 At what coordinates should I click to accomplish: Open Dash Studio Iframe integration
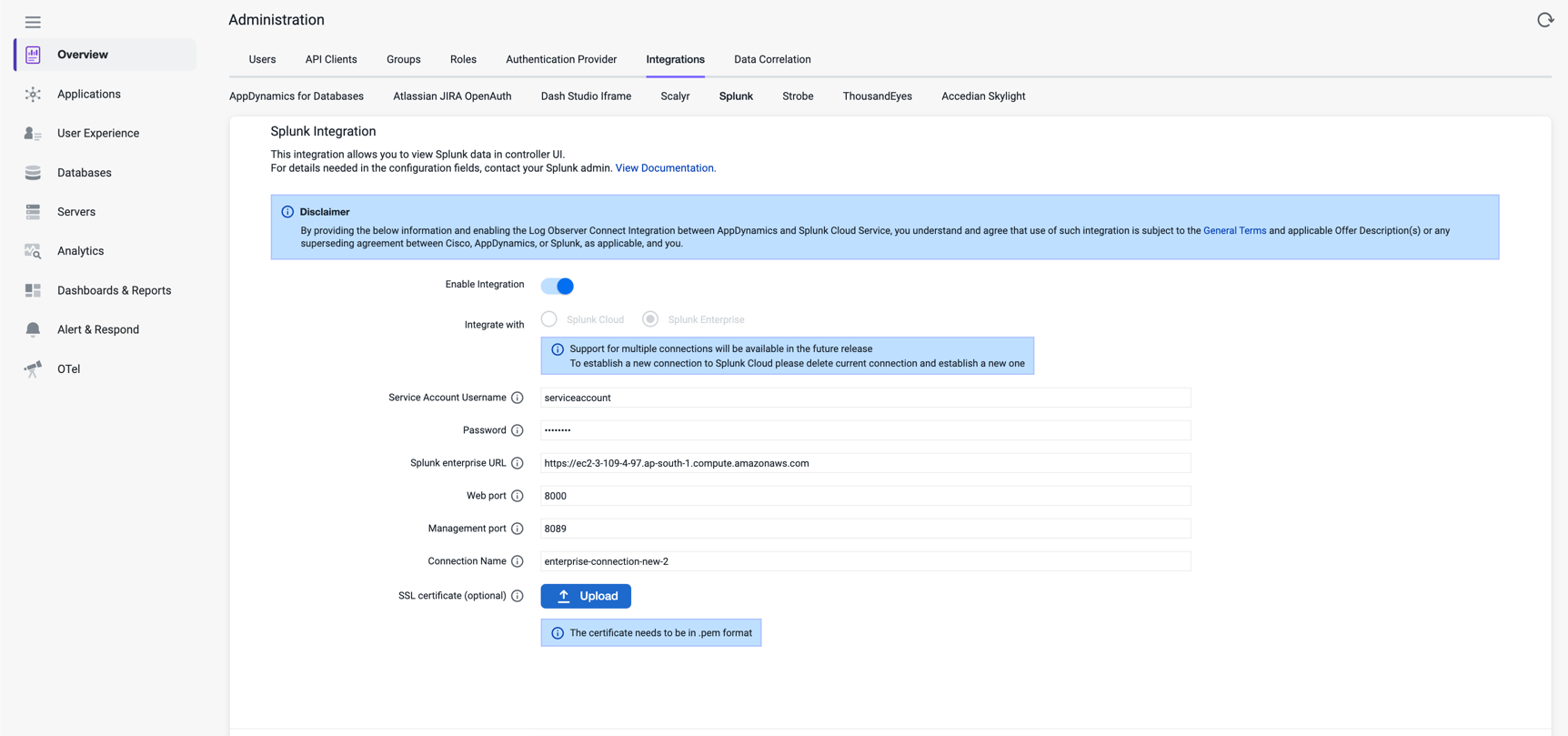click(586, 96)
